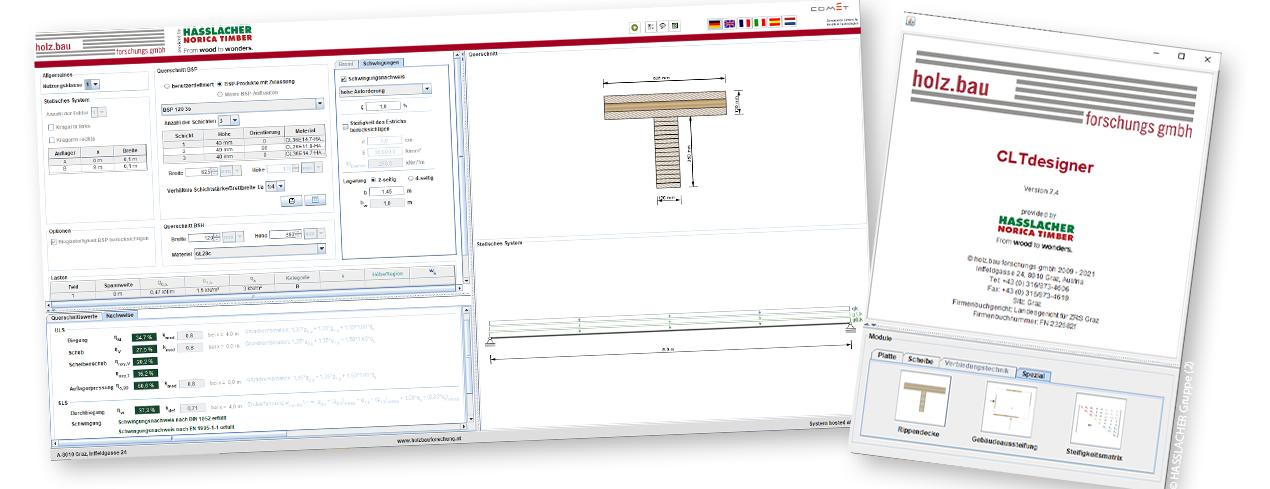This screenshot has height=489, width=1270.
Task: Open the Steifigkeitsmatrix module
Action: point(1099,420)
